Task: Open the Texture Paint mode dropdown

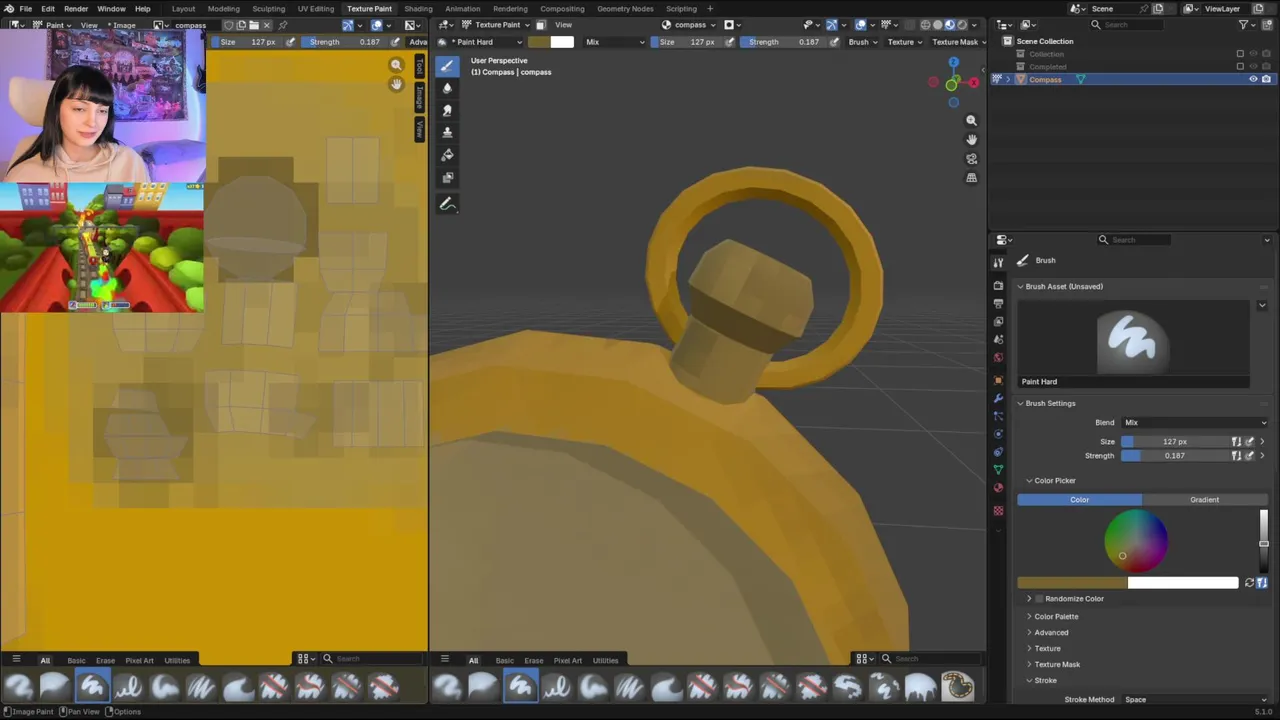Action: (497, 24)
